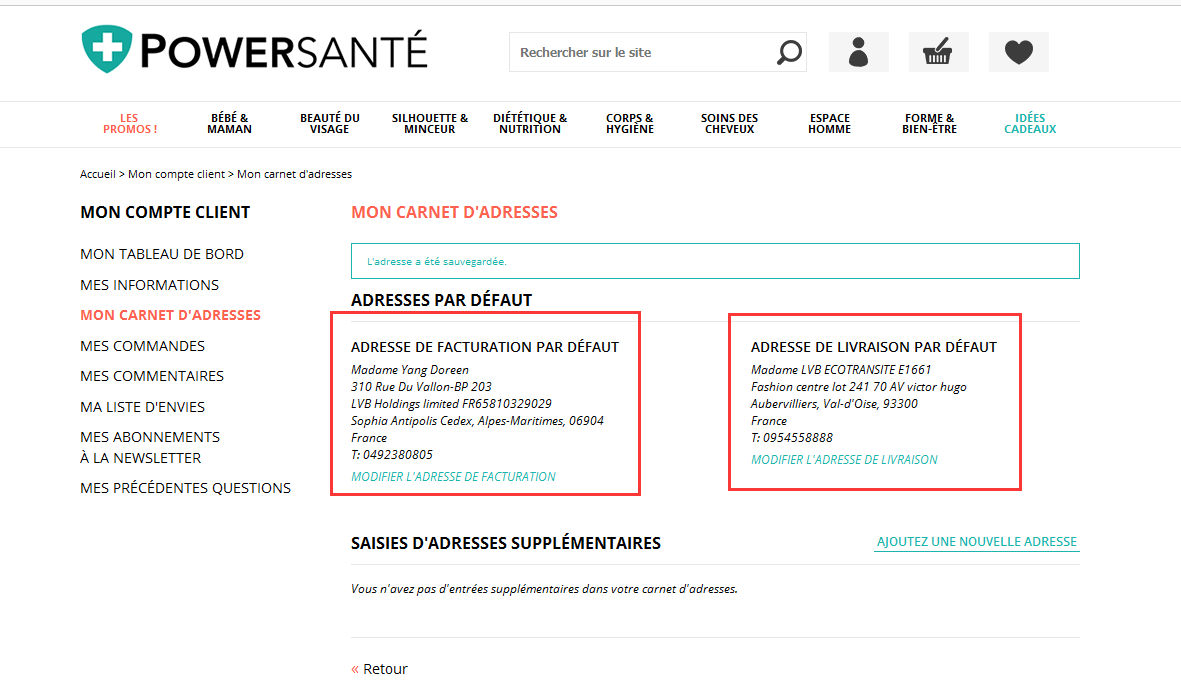Open 'Mes commentaires' in sidebar
The width and height of the screenshot is (1181, 690).
click(152, 376)
